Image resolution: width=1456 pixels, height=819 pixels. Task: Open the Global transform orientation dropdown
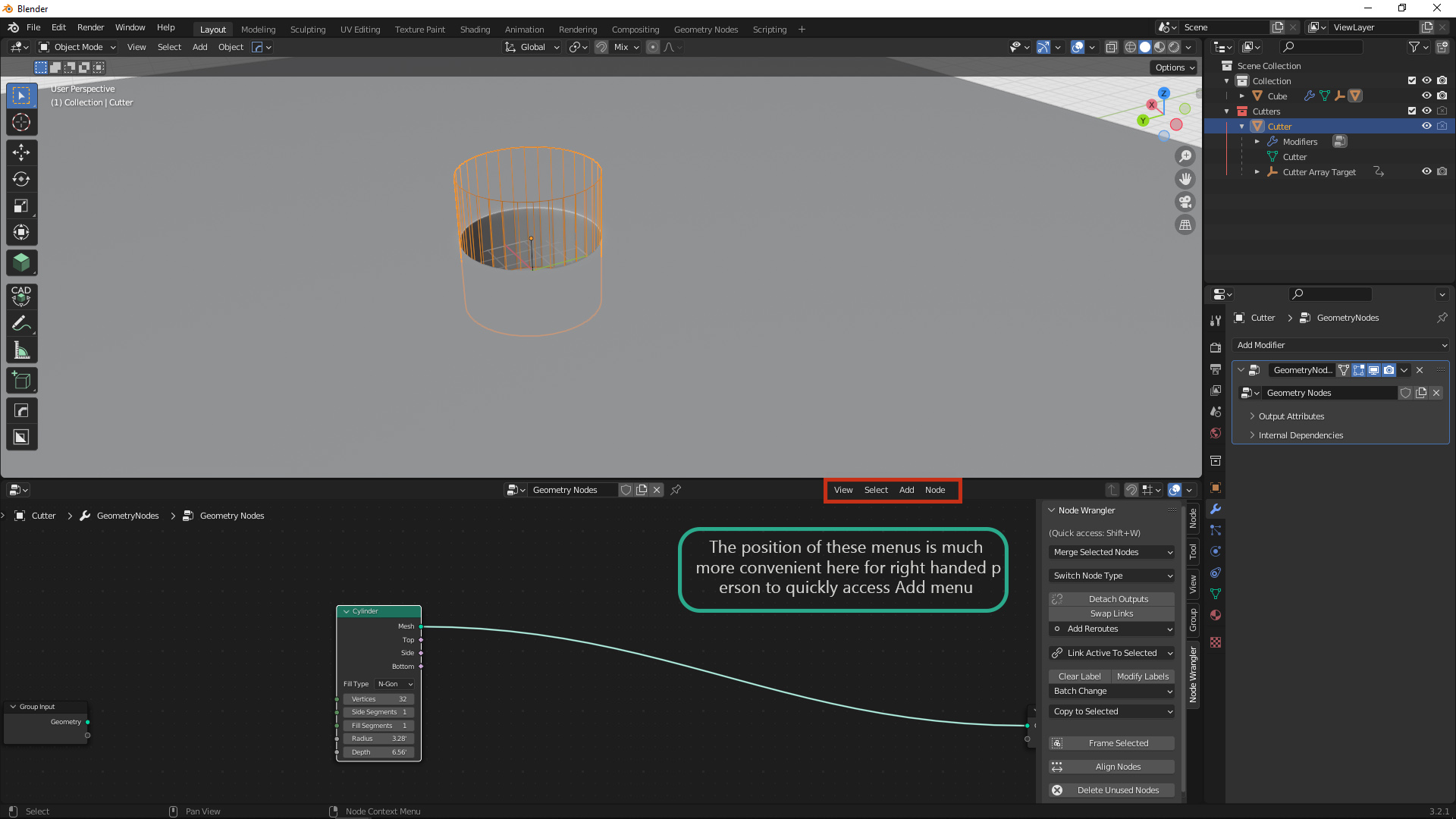click(x=532, y=47)
